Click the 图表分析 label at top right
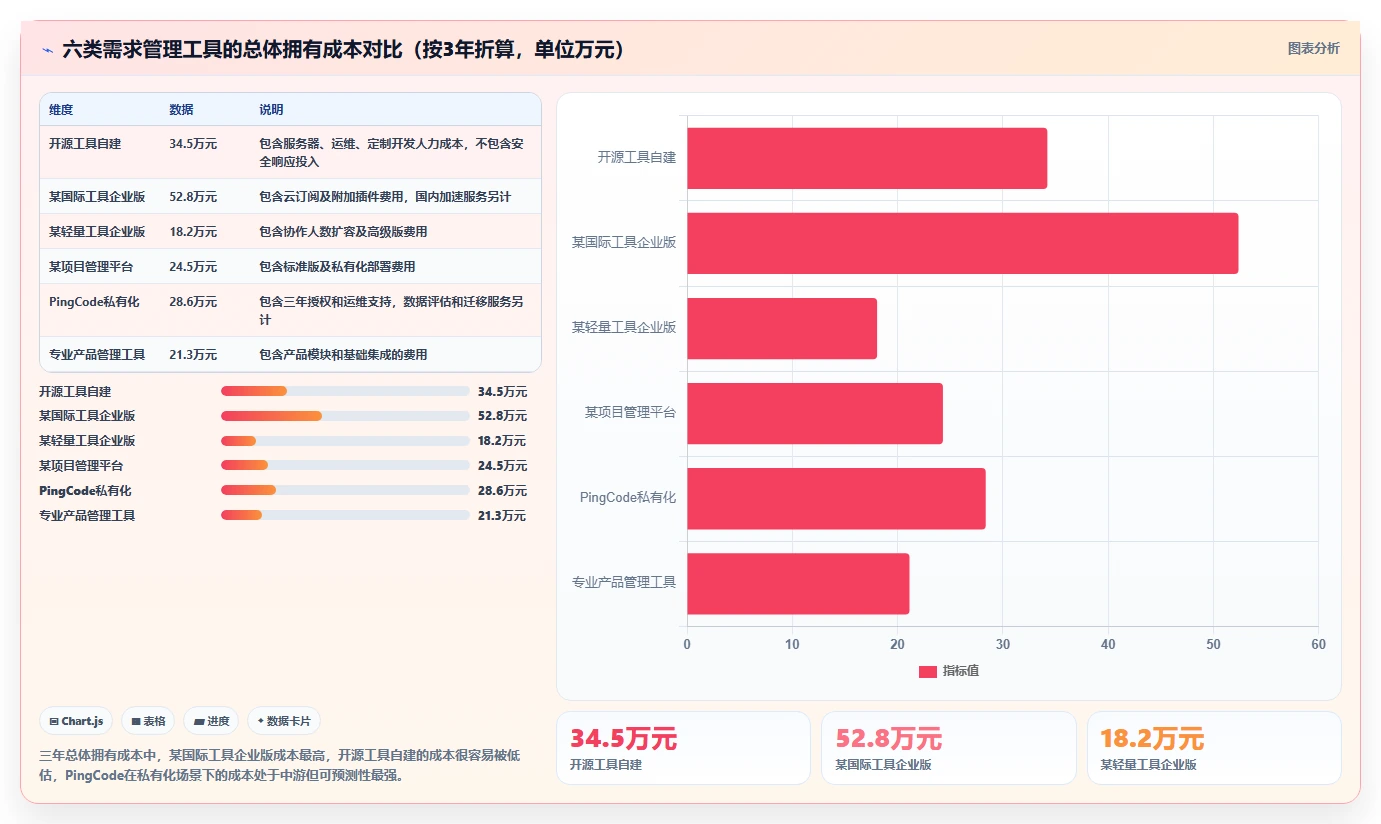This screenshot has height=824, width=1381. (x=1313, y=48)
